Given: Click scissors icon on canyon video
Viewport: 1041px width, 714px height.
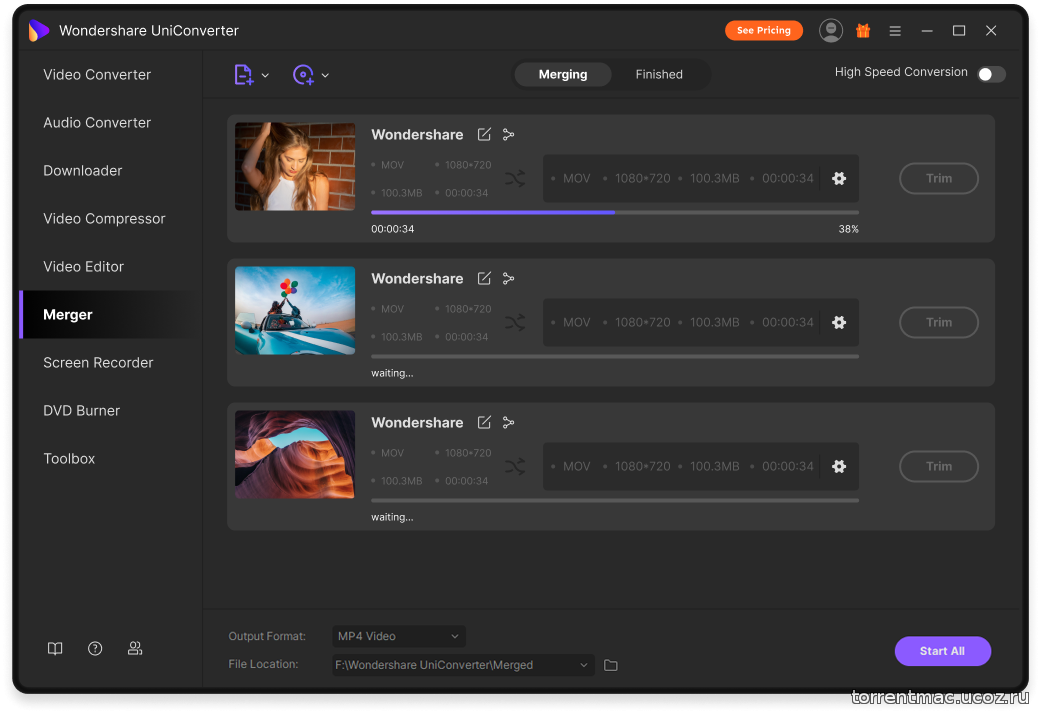Looking at the screenshot, I should (x=509, y=422).
